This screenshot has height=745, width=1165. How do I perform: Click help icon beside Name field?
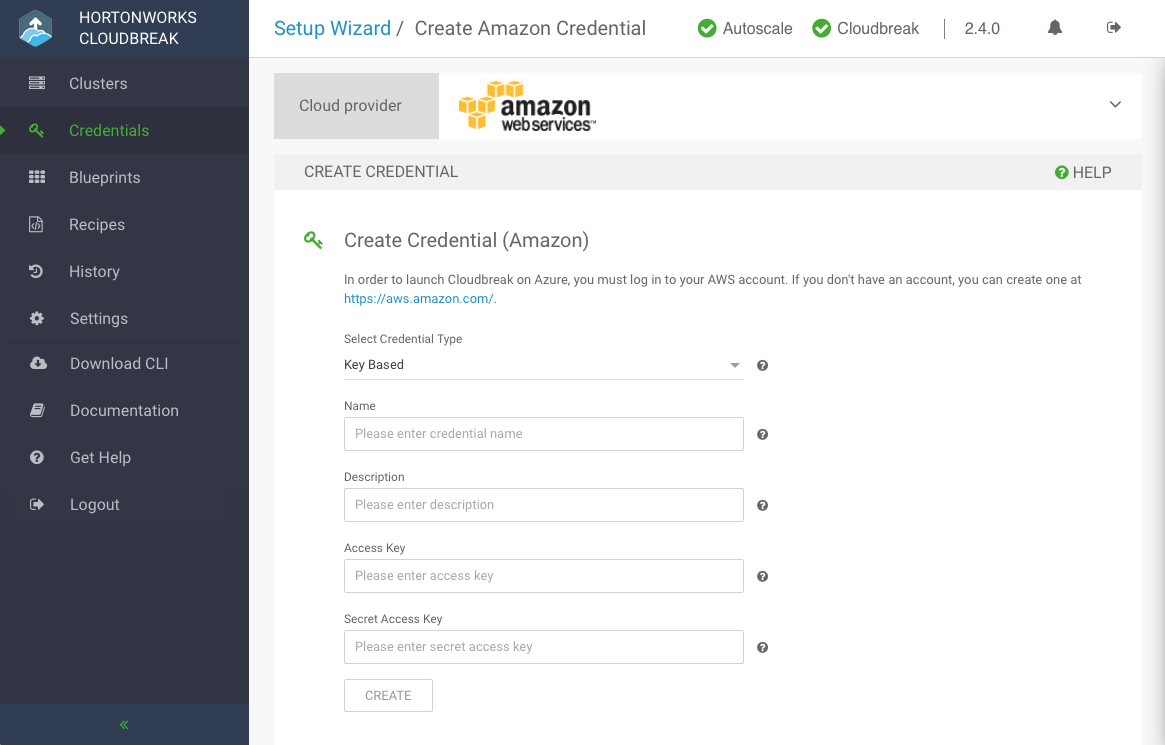click(762, 435)
